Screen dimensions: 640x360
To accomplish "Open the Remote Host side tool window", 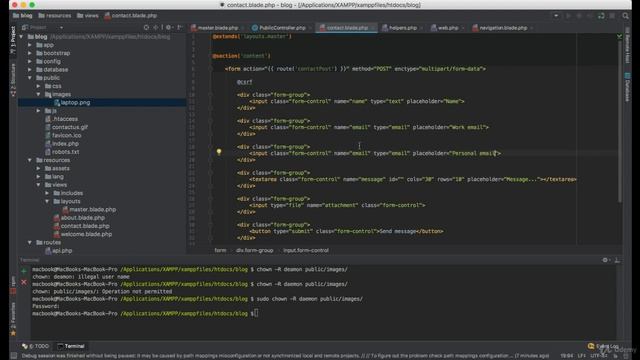I will pos(627,46).
